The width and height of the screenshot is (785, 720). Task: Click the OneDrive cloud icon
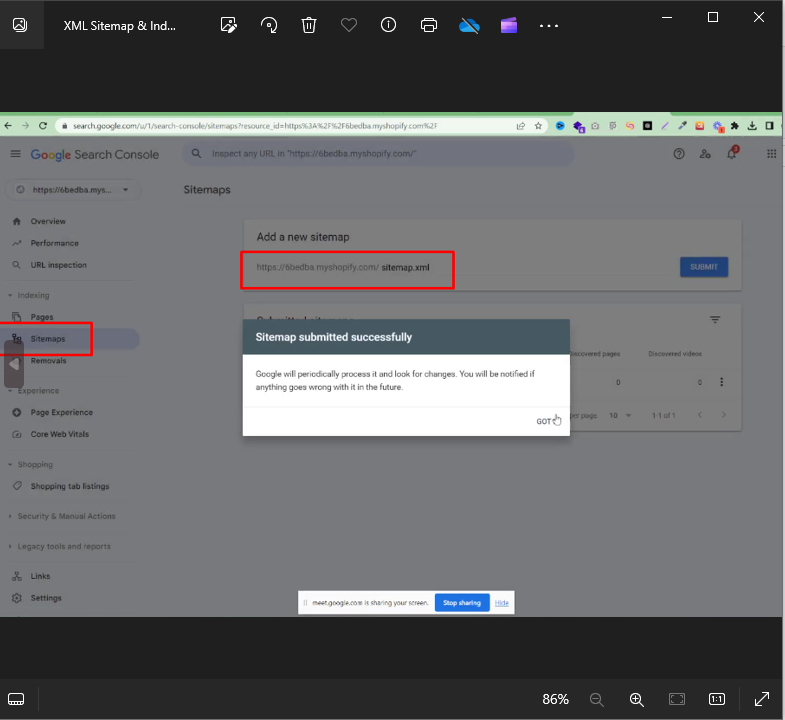pyautogui.click(x=469, y=25)
